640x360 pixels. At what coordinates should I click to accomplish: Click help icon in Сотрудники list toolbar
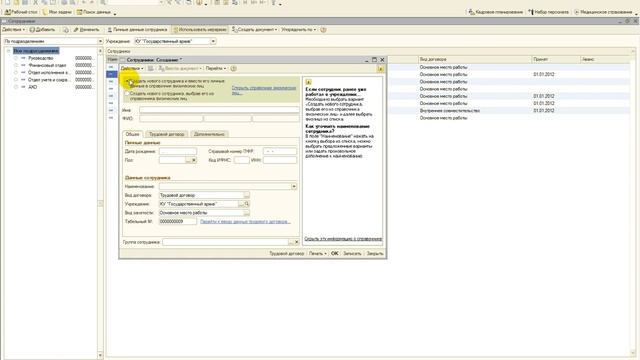[323, 30]
